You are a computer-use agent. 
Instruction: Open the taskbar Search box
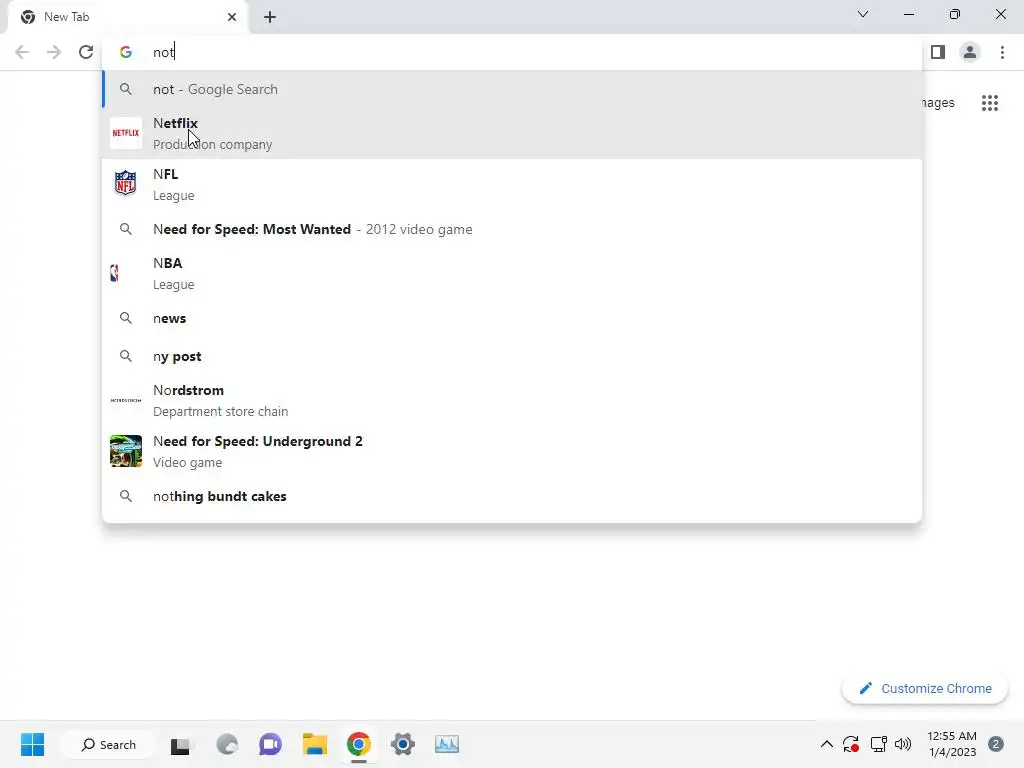[108, 744]
